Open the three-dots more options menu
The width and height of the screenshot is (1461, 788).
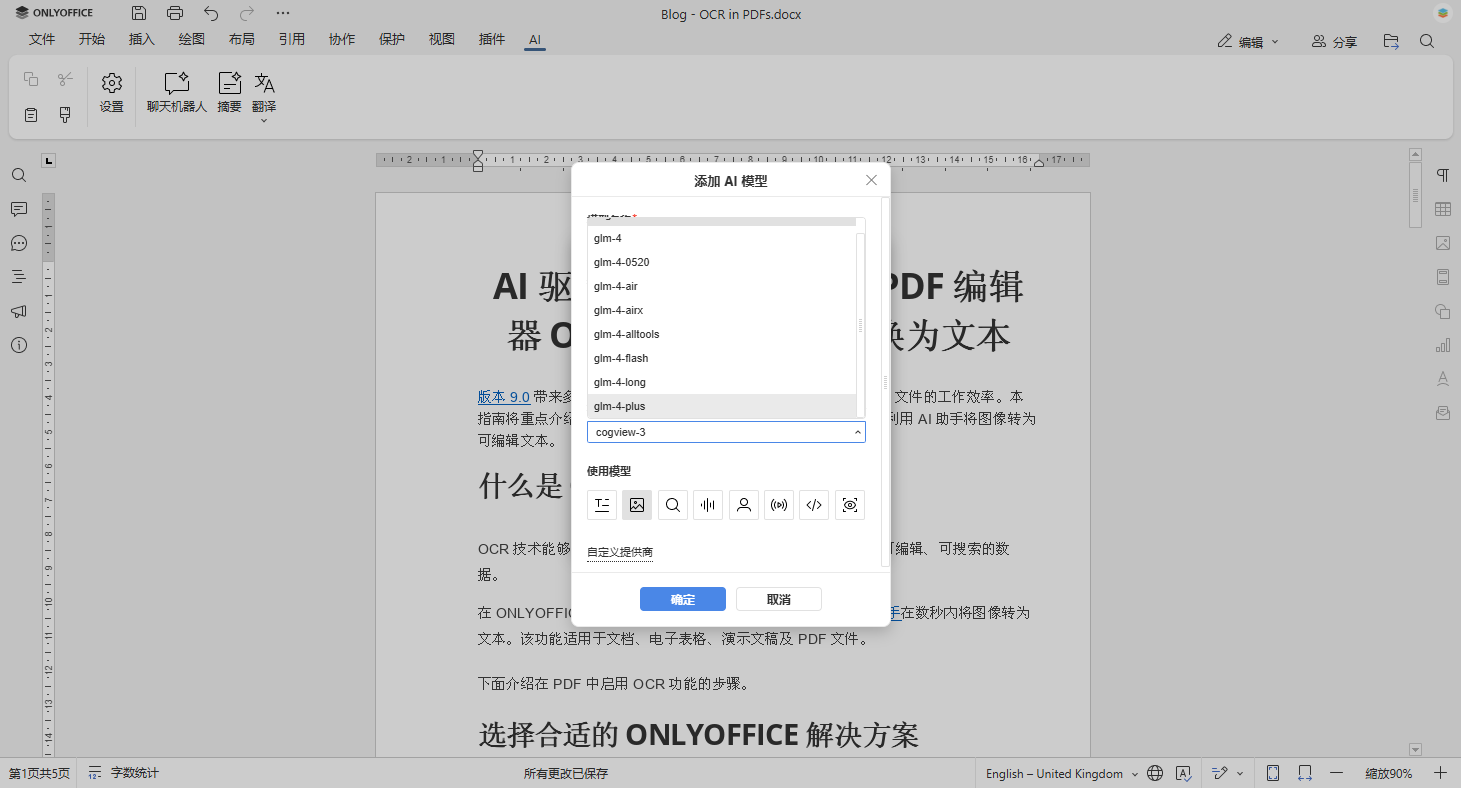pos(283,13)
